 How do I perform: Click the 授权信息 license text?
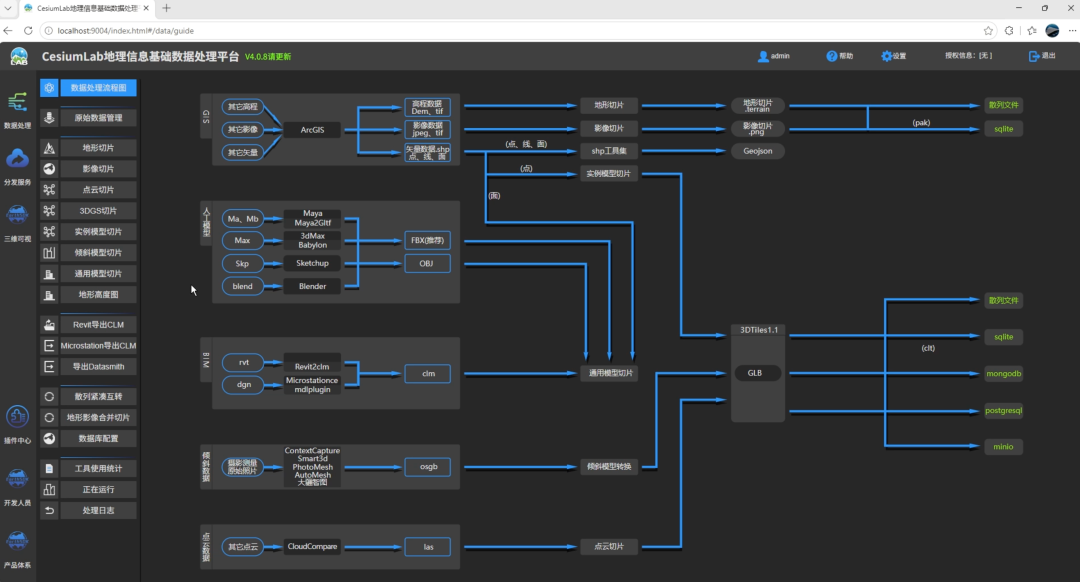[x=968, y=55]
